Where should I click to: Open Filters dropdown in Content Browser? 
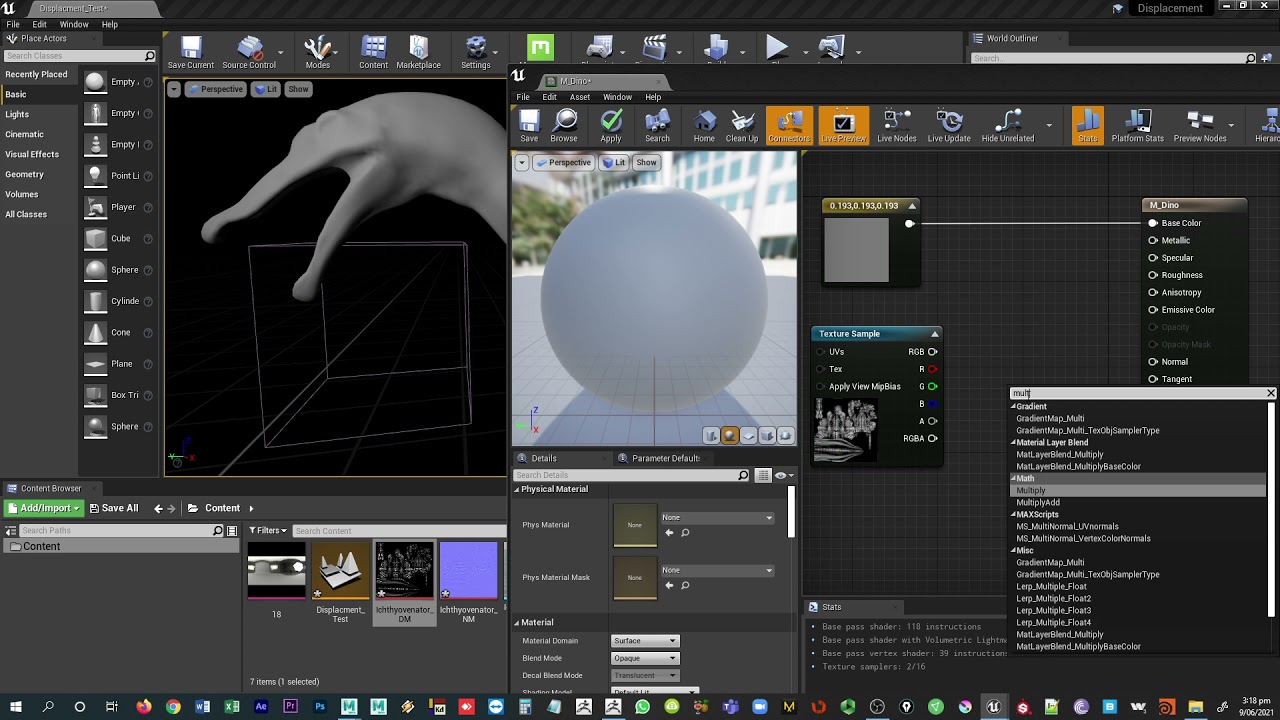(x=267, y=530)
